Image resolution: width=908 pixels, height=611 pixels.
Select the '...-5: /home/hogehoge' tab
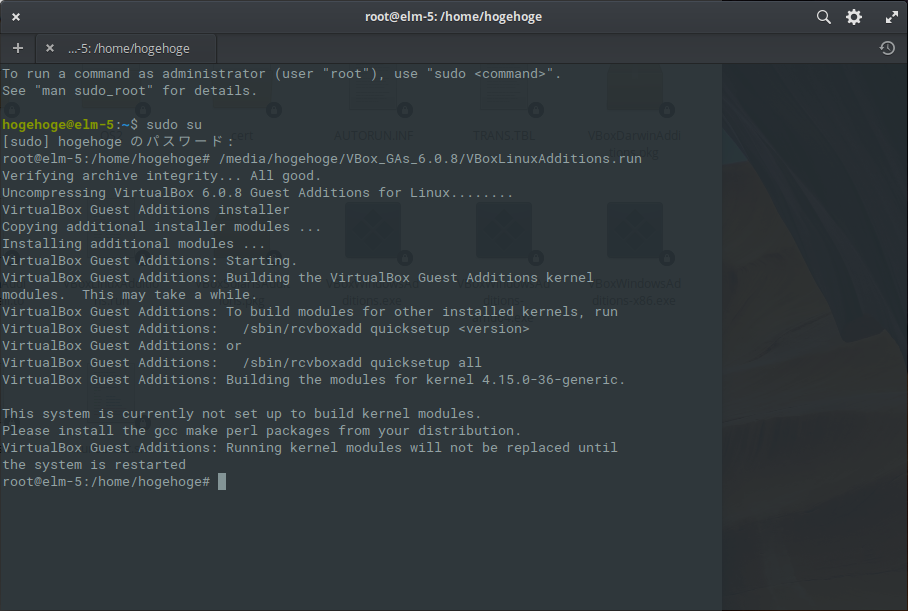pyautogui.click(x=126, y=49)
